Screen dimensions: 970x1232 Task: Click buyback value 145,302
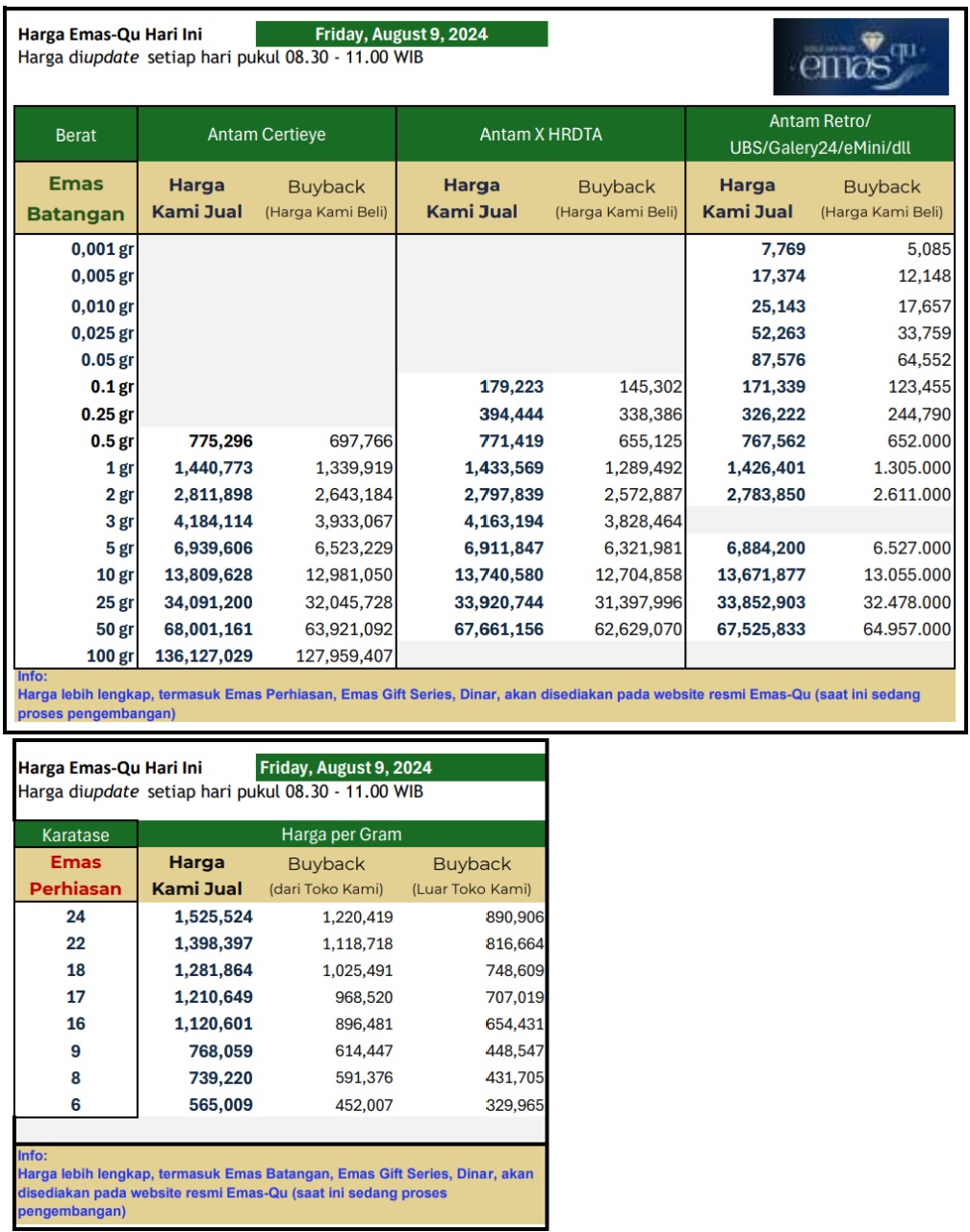point(651,387)
